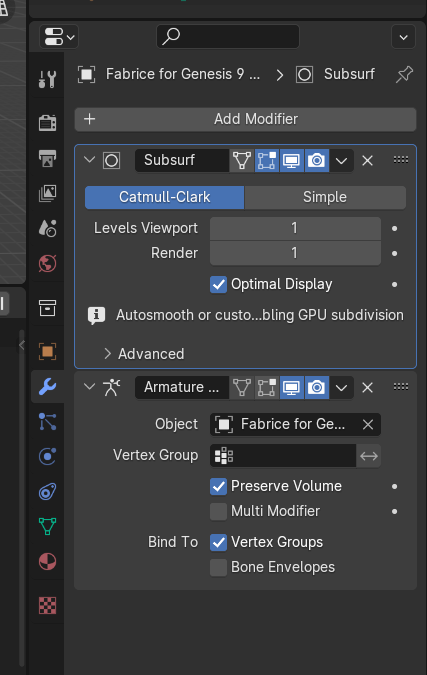Toggle Bind To Vertex Groups checkbox

point(219,542)
